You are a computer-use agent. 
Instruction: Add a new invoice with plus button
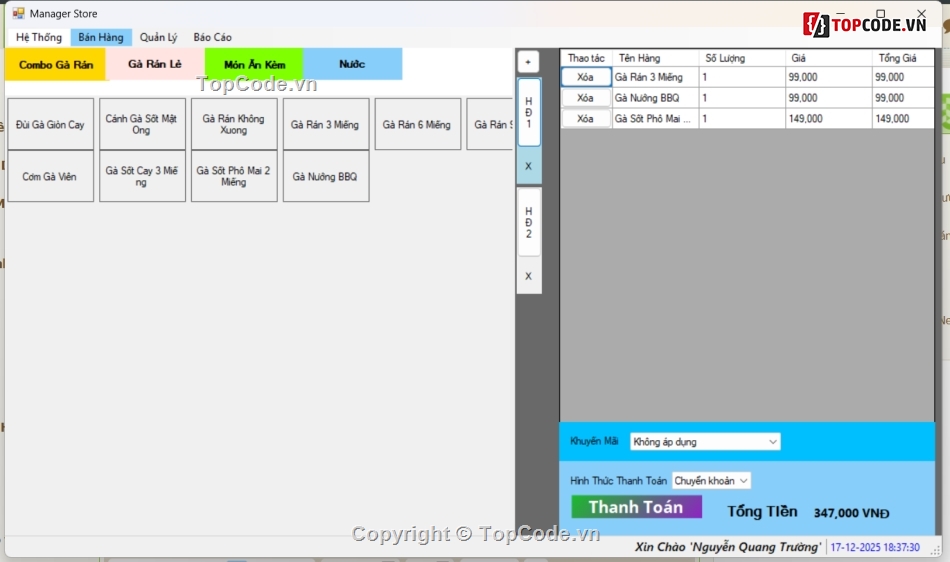[528, 62]
